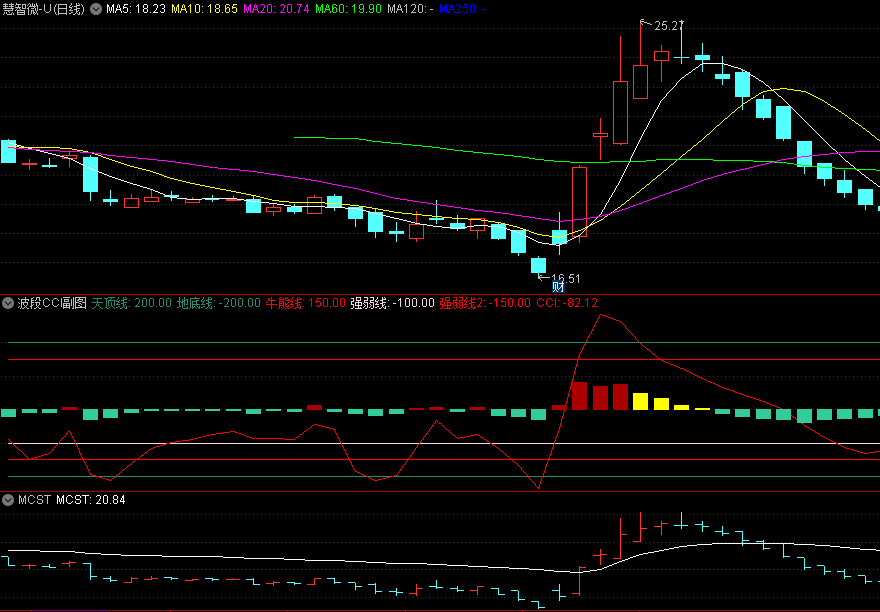
Task: Click the CCI: -82.12 value
Action: [567, 303]
